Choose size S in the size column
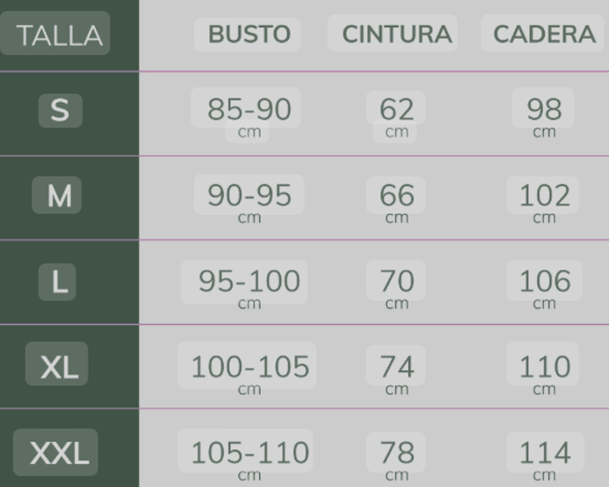 (x=60, y=110)
